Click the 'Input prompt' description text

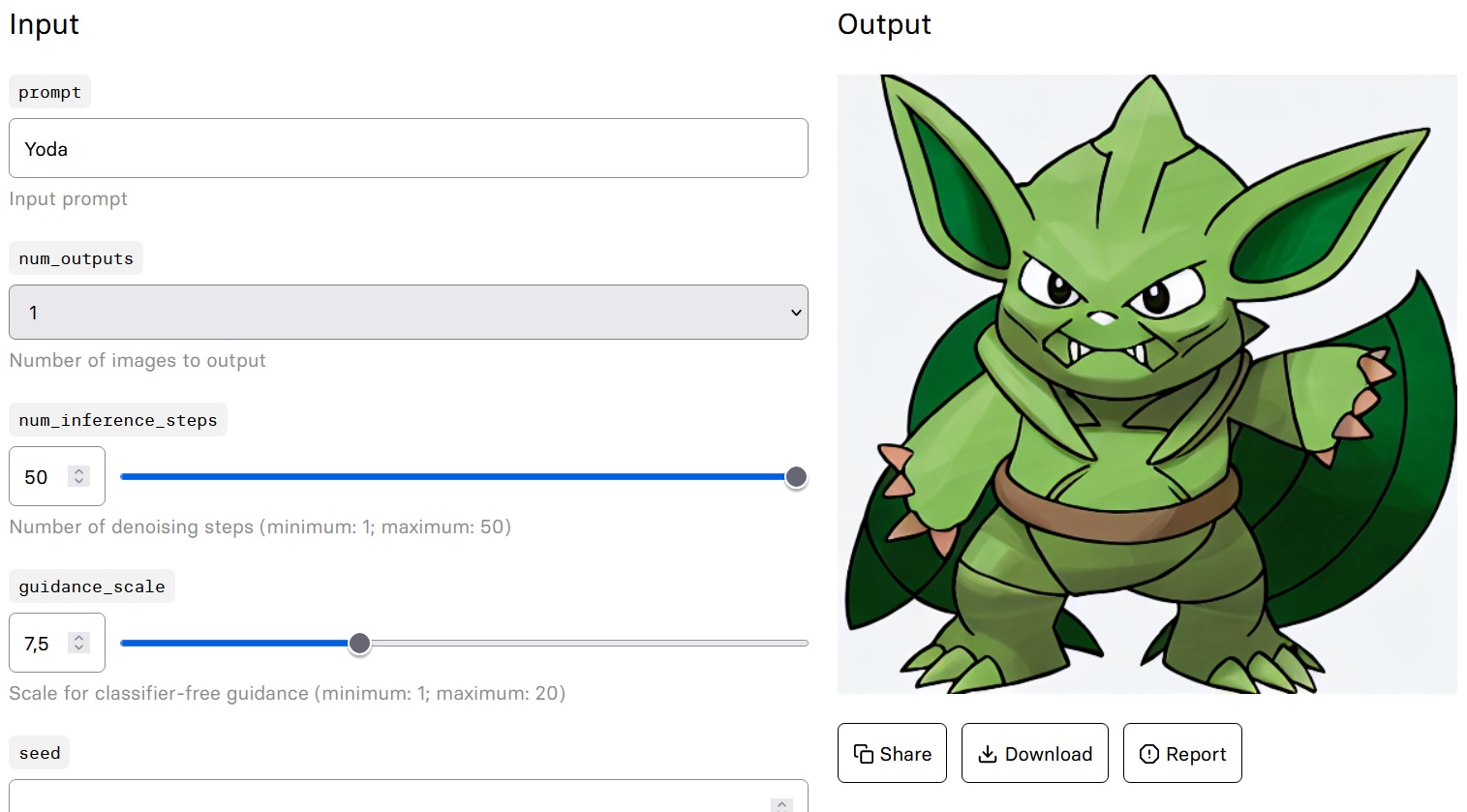pos(69,198)
